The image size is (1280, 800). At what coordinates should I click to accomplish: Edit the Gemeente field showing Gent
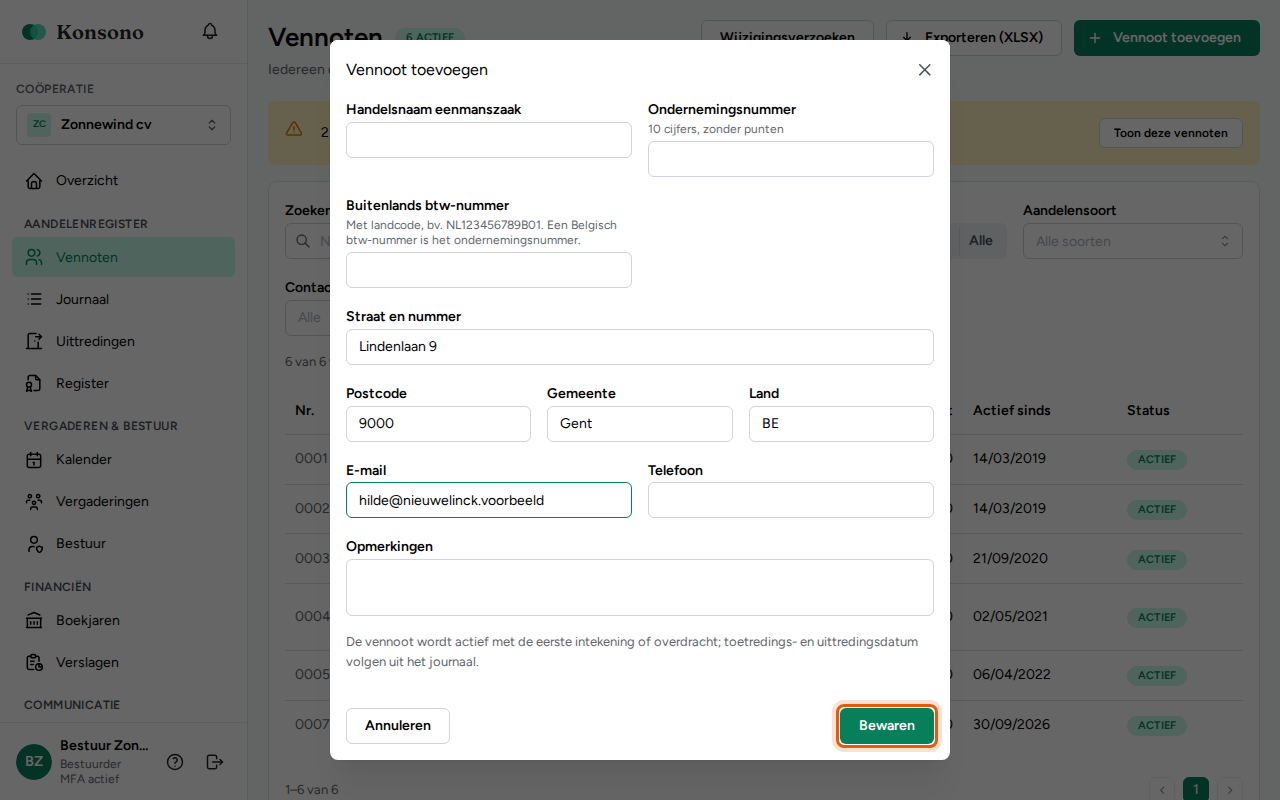[x=640, y=424]
